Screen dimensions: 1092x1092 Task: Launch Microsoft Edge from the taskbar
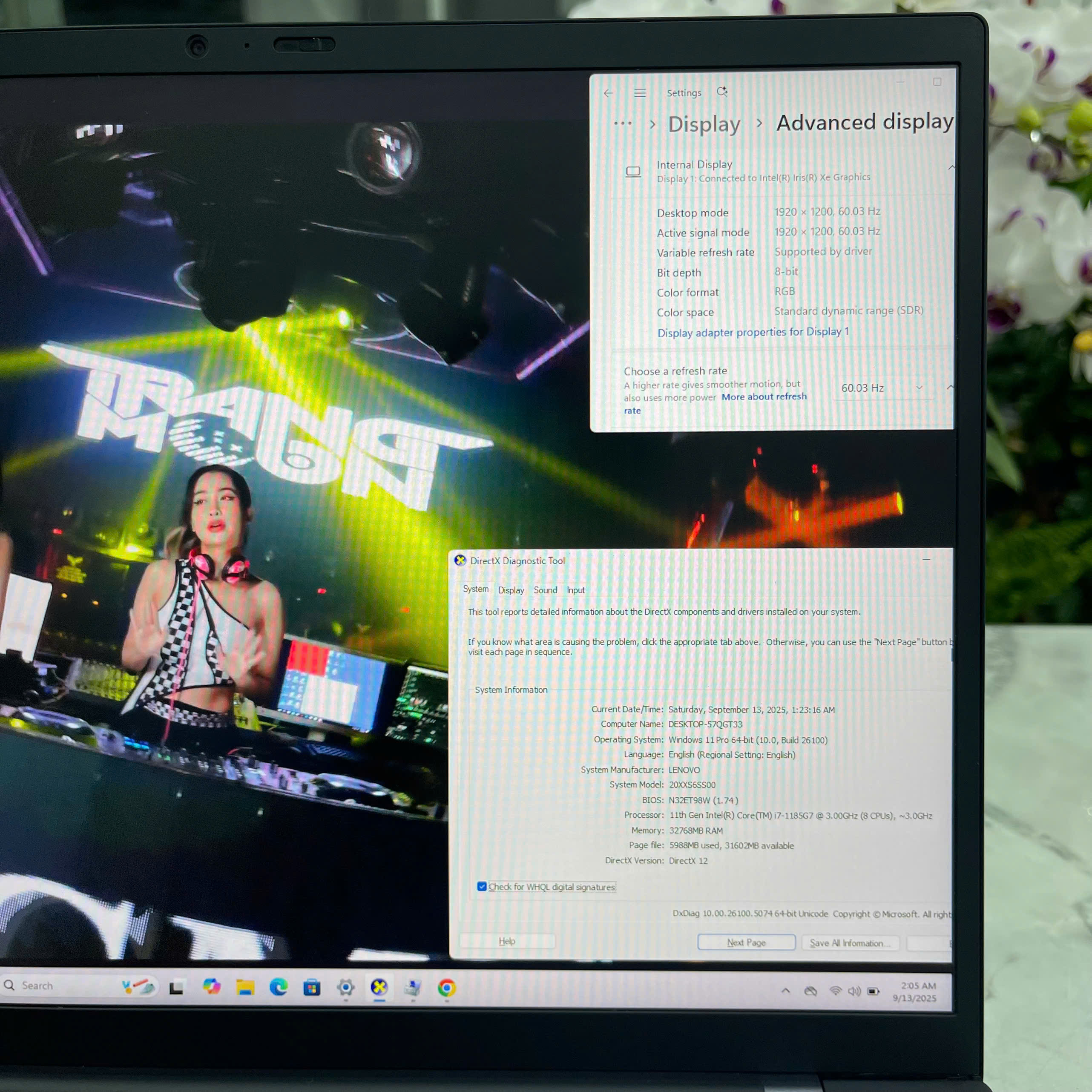(x=278, y=987)
